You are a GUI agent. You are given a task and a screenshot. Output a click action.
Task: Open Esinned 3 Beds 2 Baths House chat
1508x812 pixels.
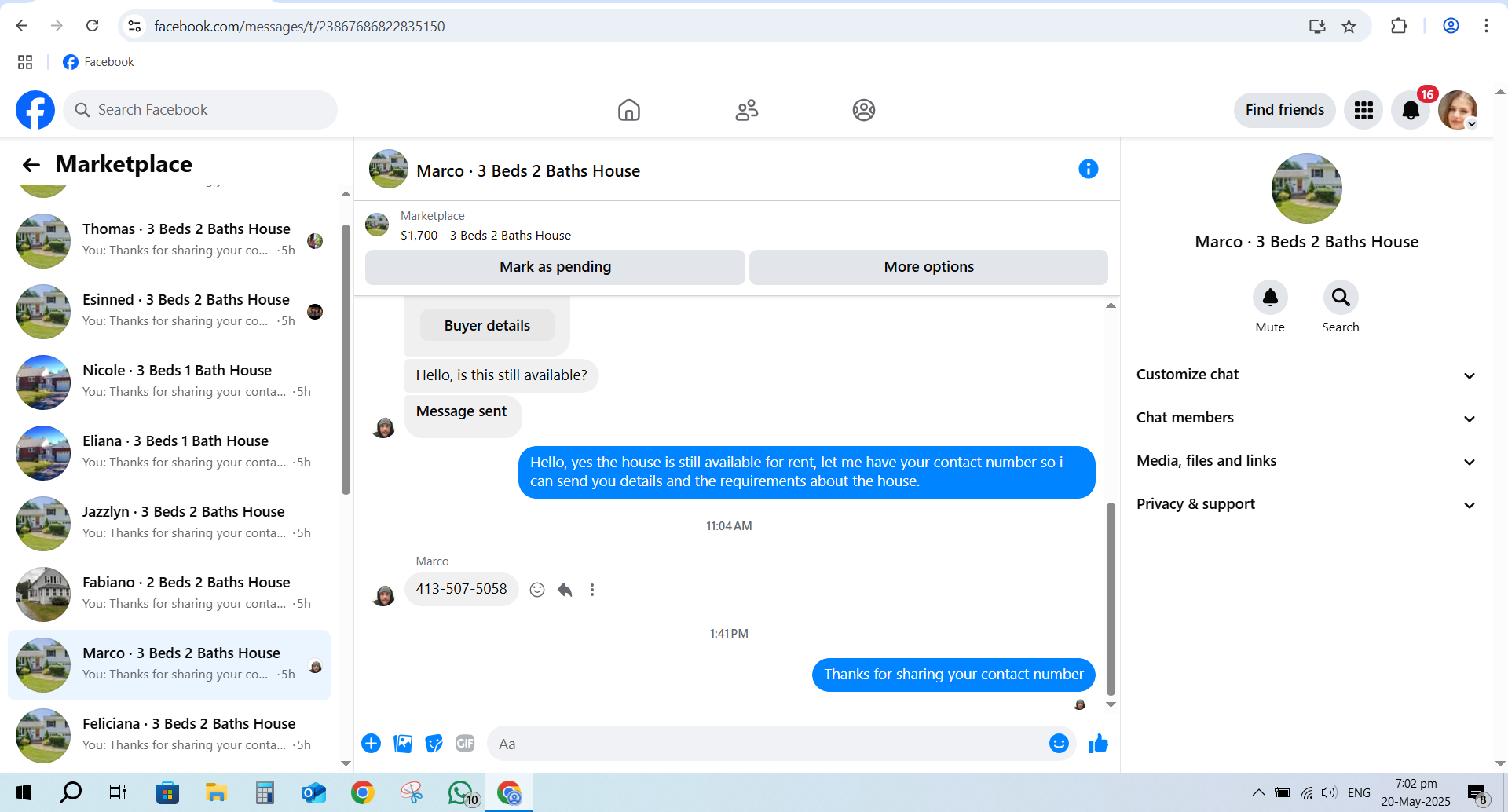[169, 311]
